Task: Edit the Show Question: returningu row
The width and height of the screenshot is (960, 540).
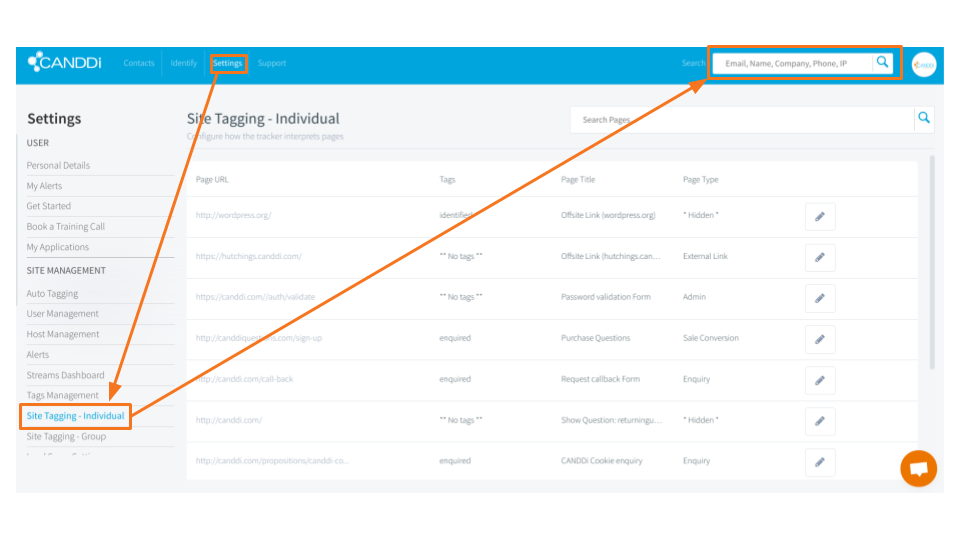Action: tap(820, 421)
